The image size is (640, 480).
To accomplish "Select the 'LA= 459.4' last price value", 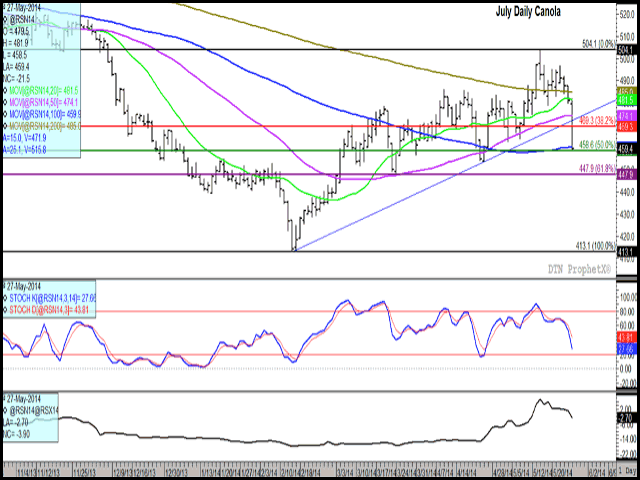I will pyautogui.click(x=17, y=67).
